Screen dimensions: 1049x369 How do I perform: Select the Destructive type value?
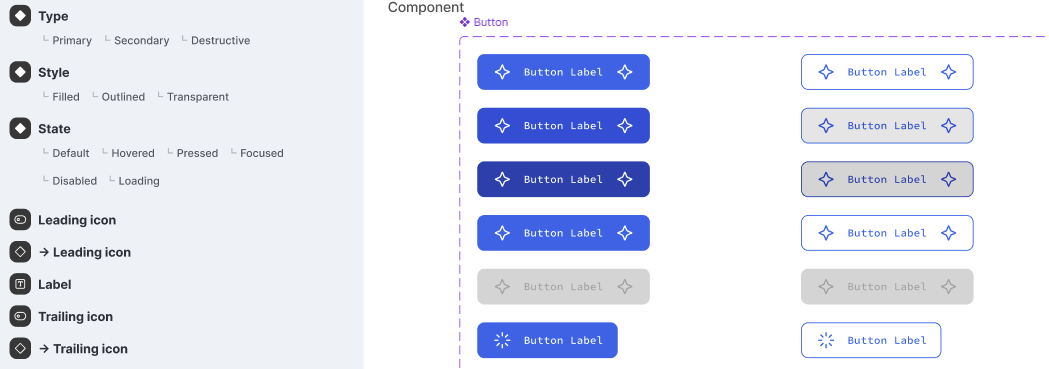click(x=220, y=41)
